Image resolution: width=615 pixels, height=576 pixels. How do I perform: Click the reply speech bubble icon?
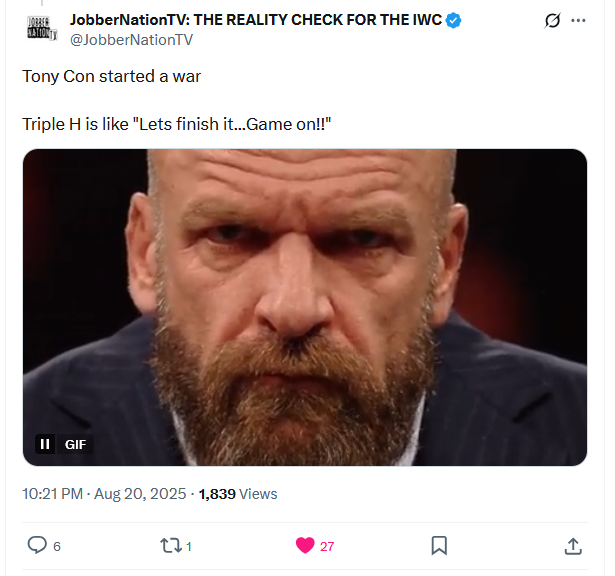37,545
